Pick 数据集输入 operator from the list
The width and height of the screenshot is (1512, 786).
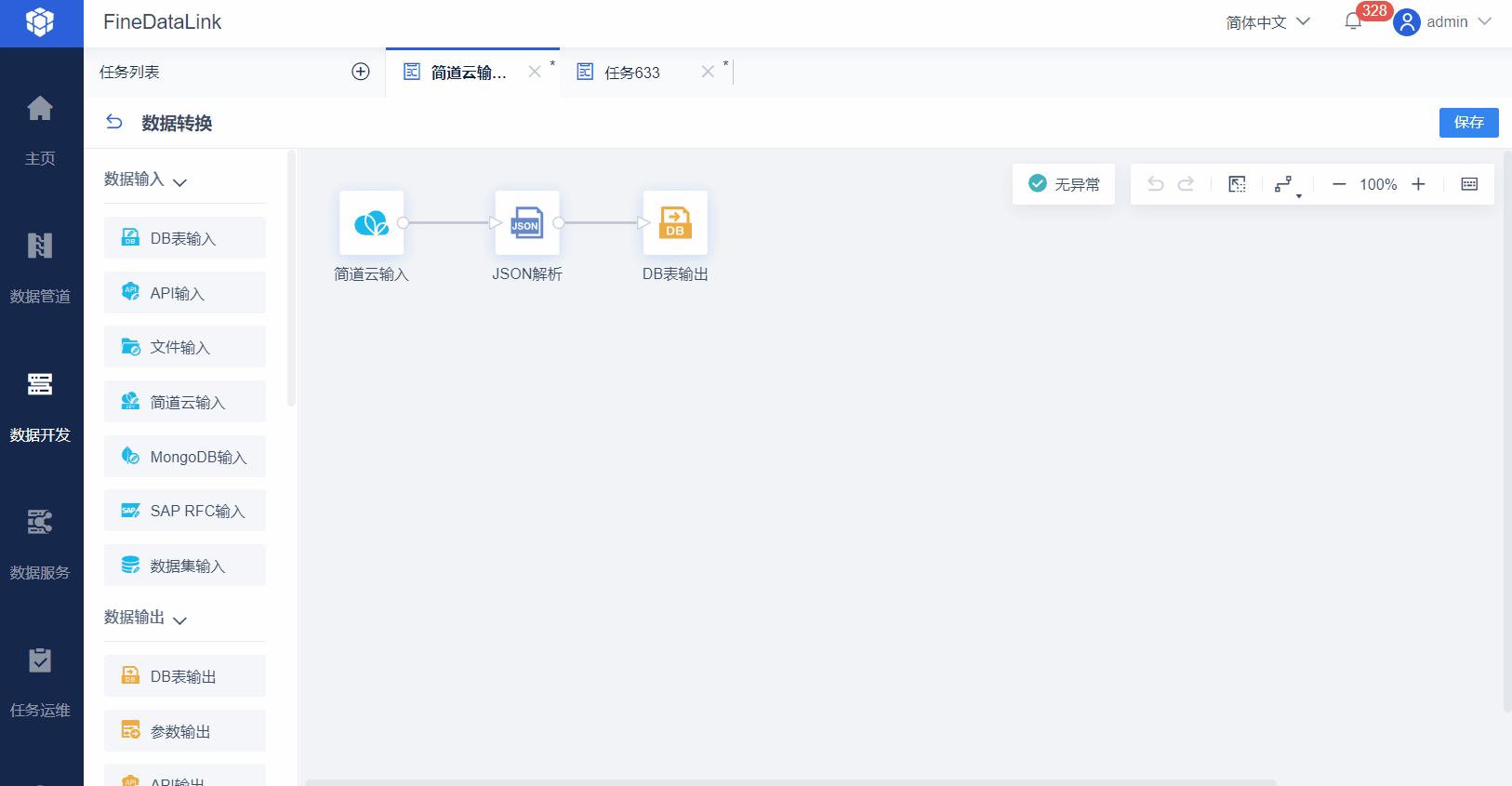[x=185, y=566]
